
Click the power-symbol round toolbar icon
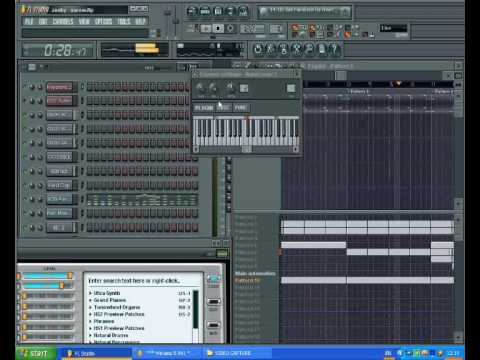click(x=258, y=49)
